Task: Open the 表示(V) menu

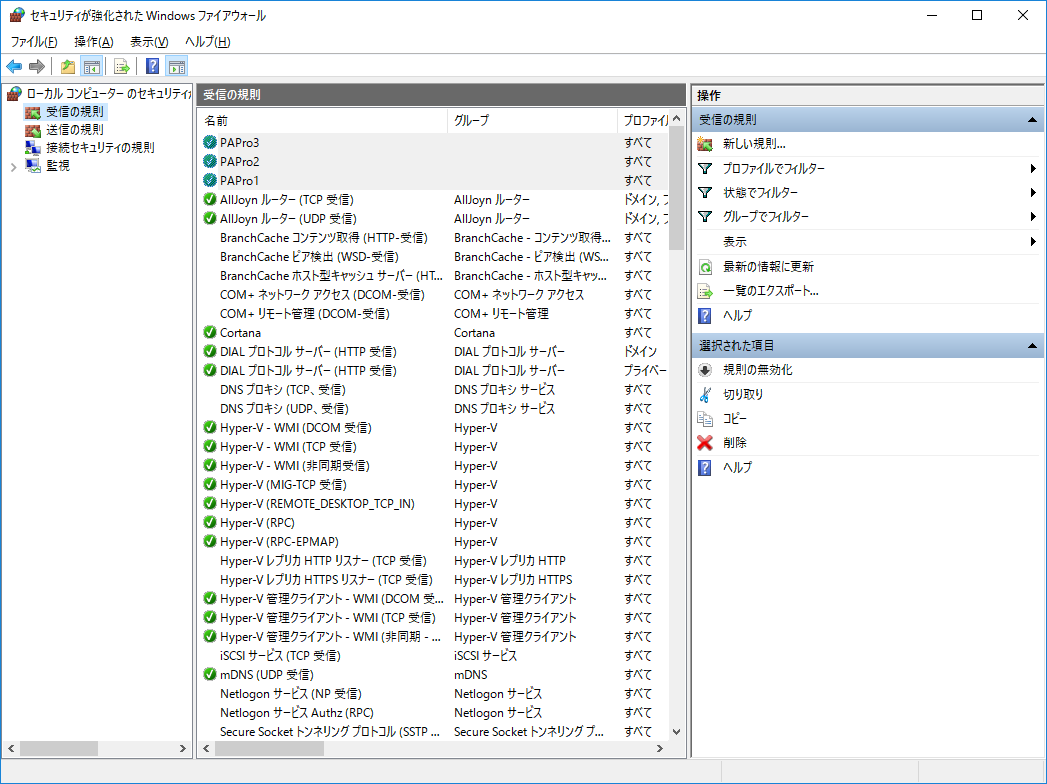Action: (x=149, y=42)
